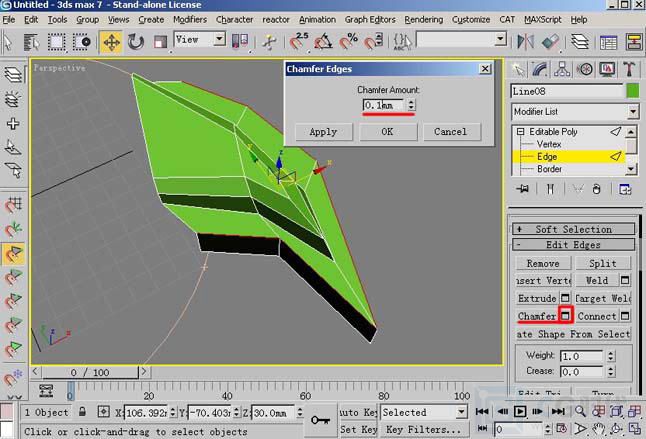Click the Chamfer Amount input field
This screenshot has height=439, width=646.
[383, 105]
